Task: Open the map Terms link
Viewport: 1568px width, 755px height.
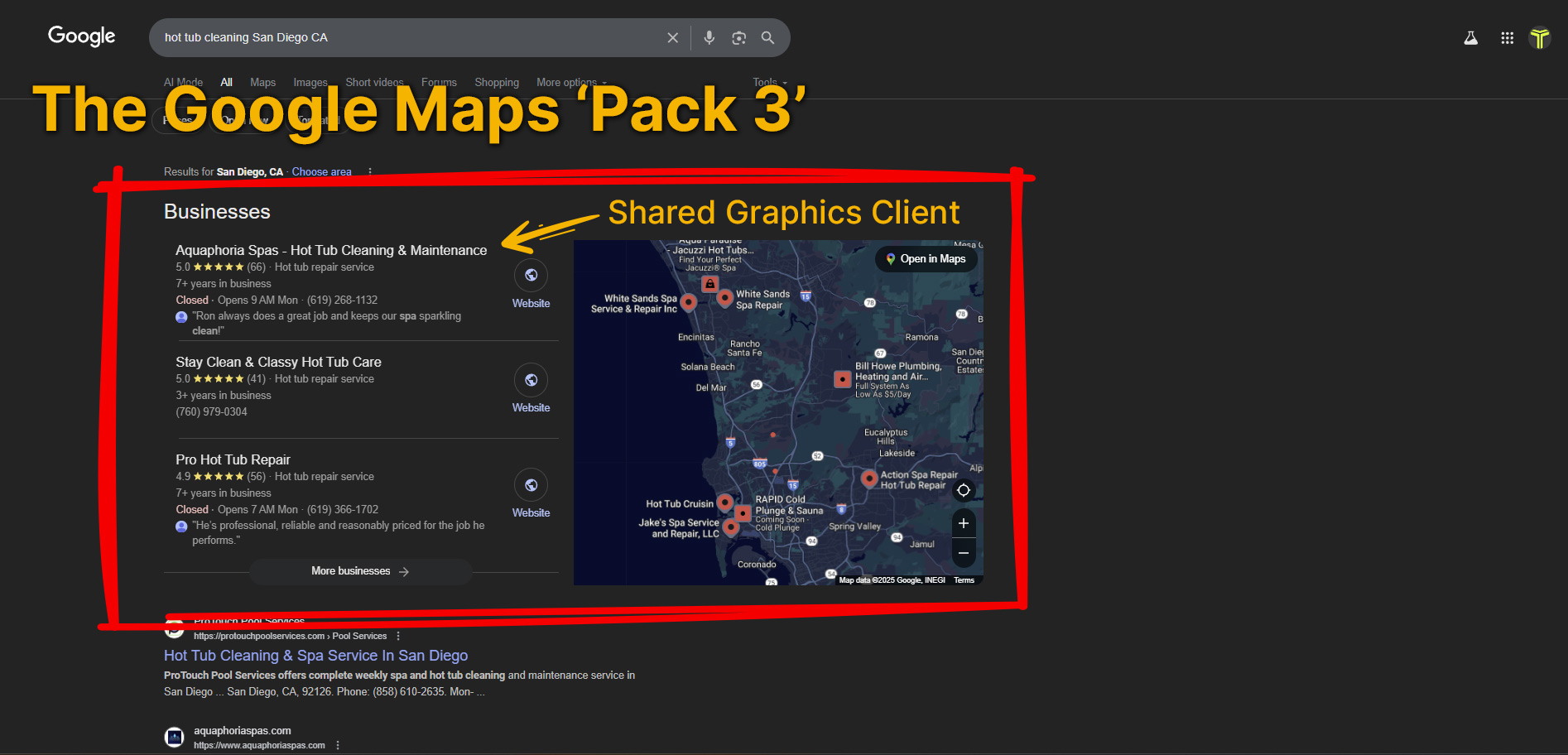Action: [964, 580]
